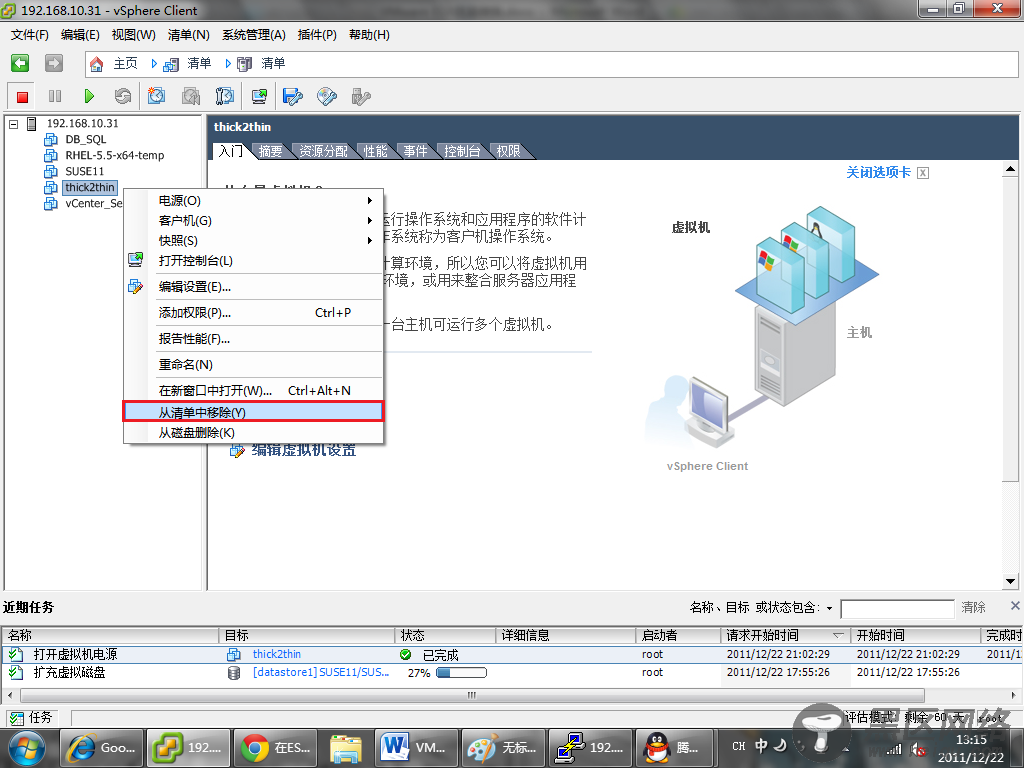Click the CD/DVD drive connect toolbar icon
This screenshot has height=768, width=1024.
(x=327, y=97)
